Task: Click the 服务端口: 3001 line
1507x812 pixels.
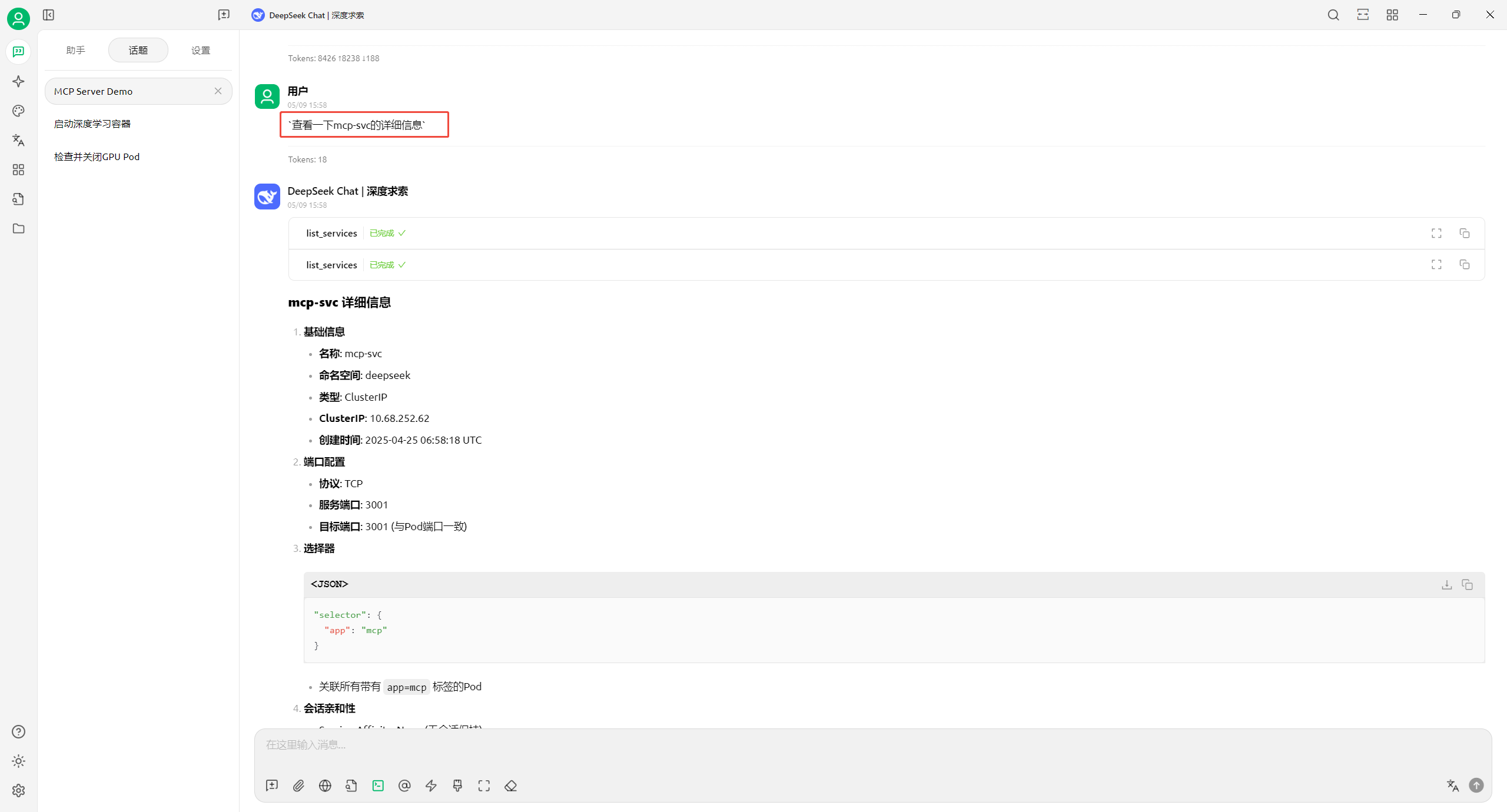Action: pos(353,505)
